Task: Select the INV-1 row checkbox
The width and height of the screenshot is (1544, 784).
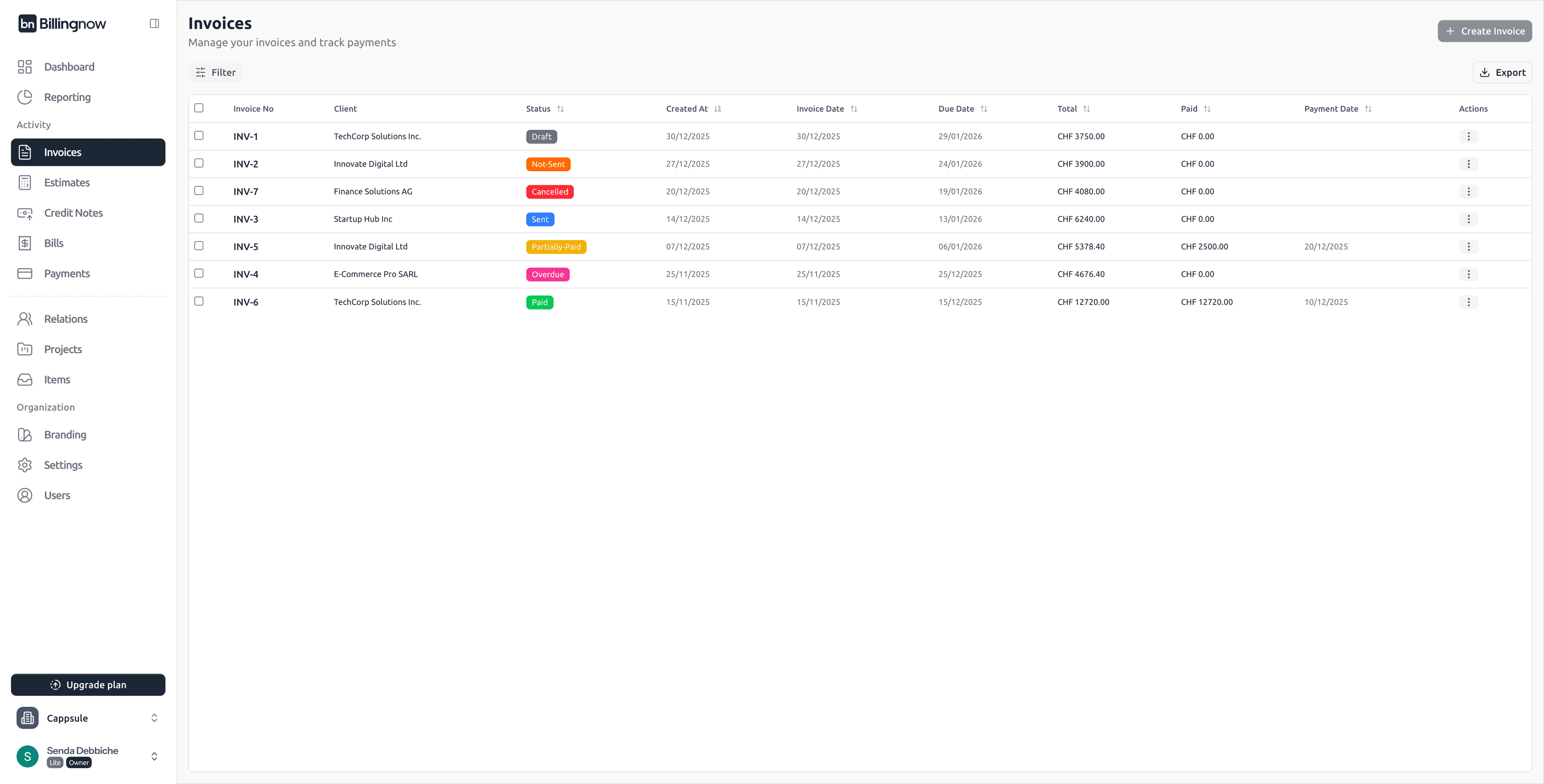Action: click(199, 135)
